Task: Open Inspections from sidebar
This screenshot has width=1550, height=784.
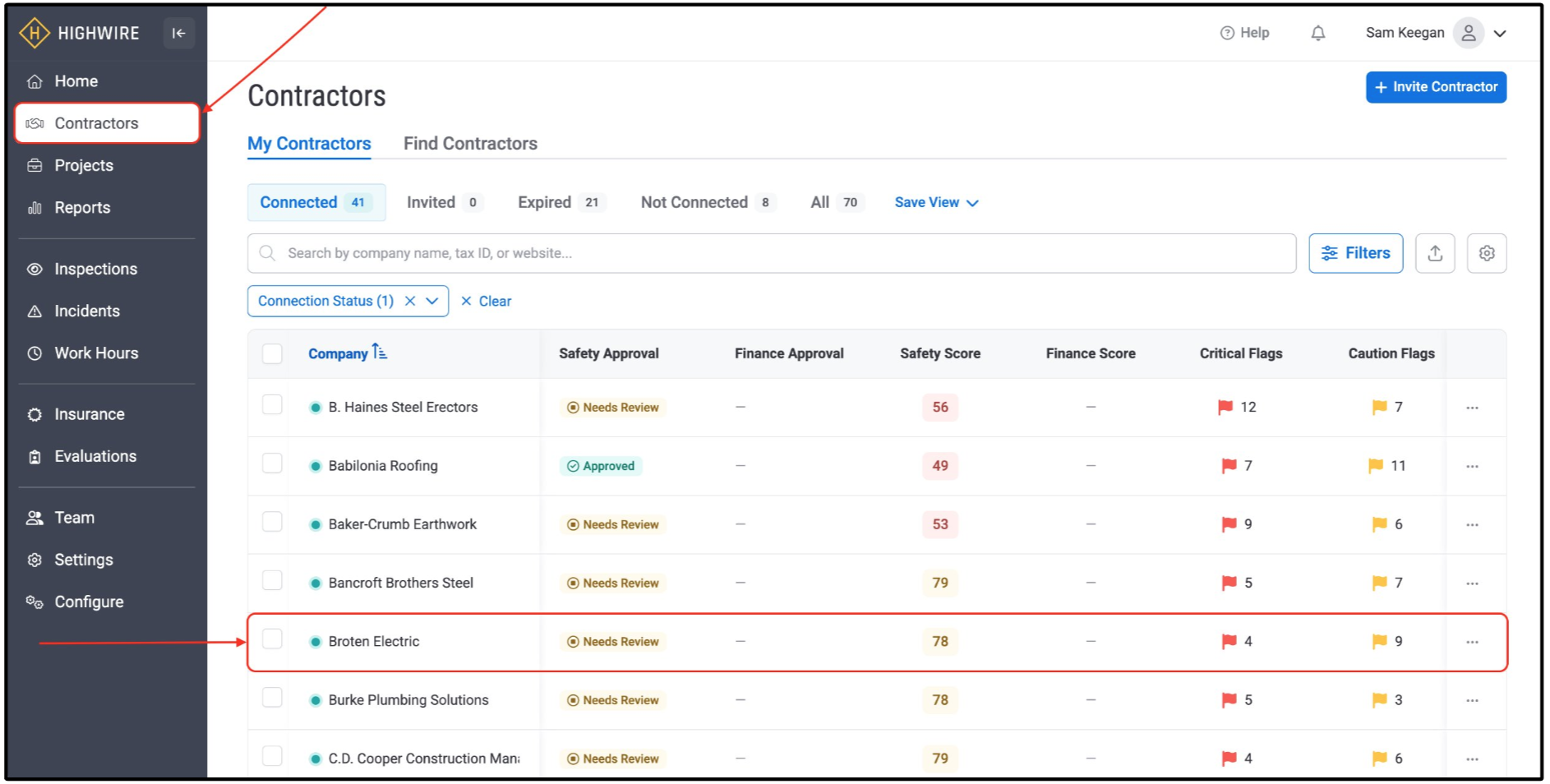Action: (95, 269)
